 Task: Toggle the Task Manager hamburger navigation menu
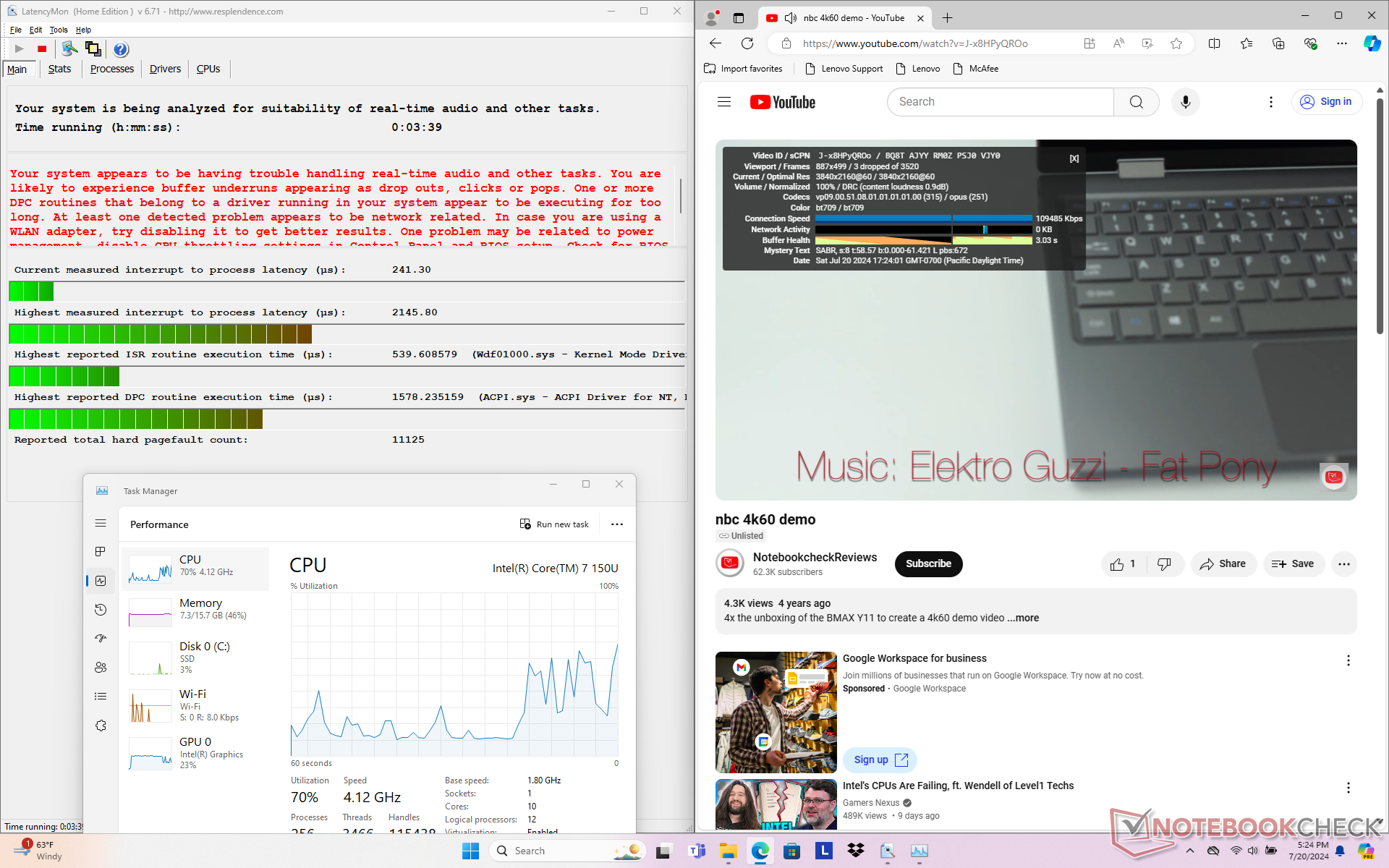tap(101, 523)
